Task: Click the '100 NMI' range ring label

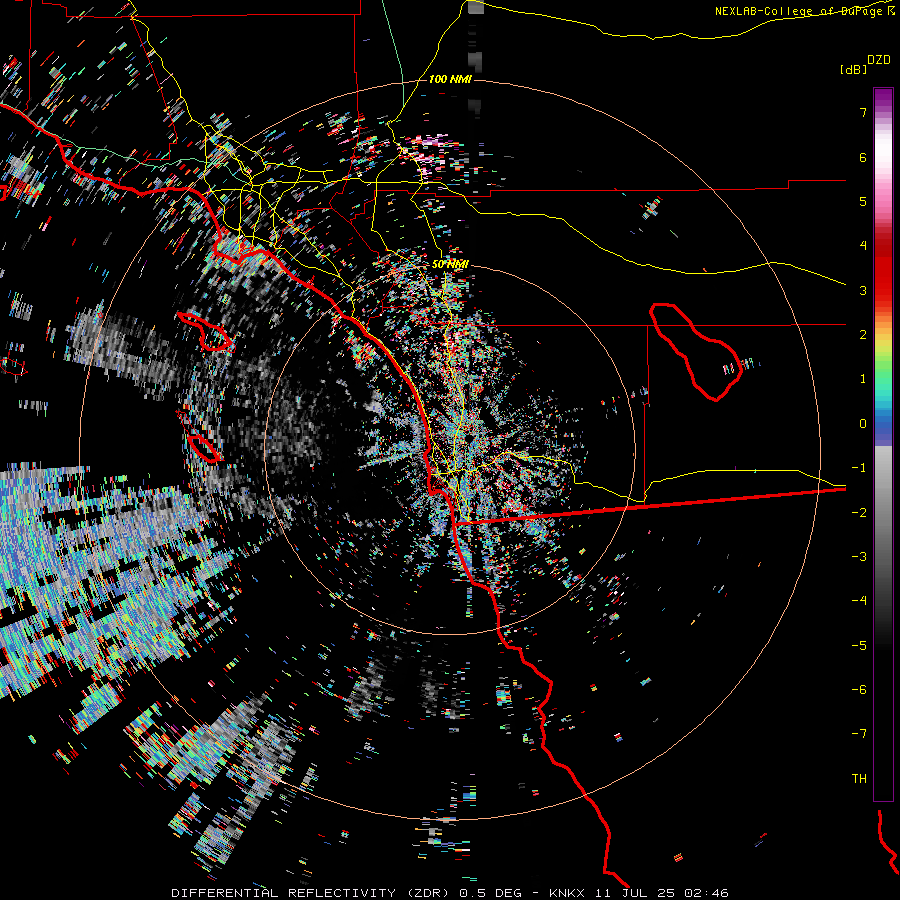Action: click(x=450, y=79)
